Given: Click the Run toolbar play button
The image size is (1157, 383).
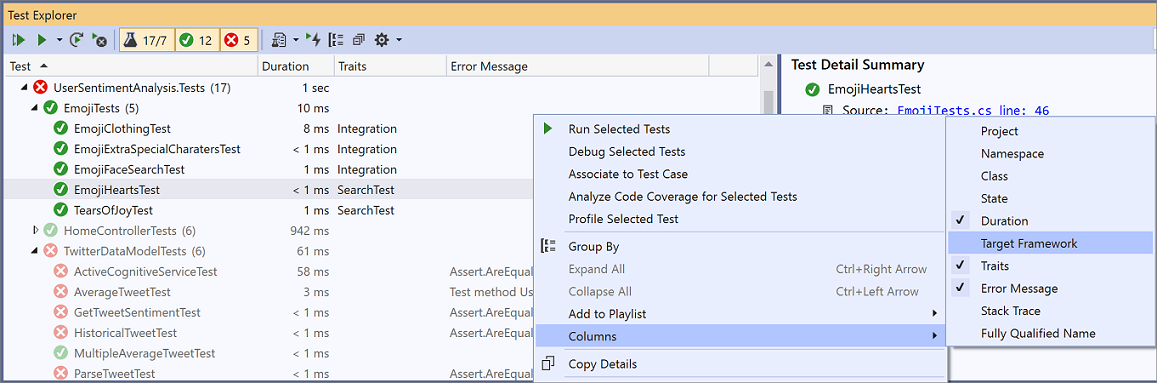Looking at the screenshot, I should pyautogui.click(x=42, y=40).
